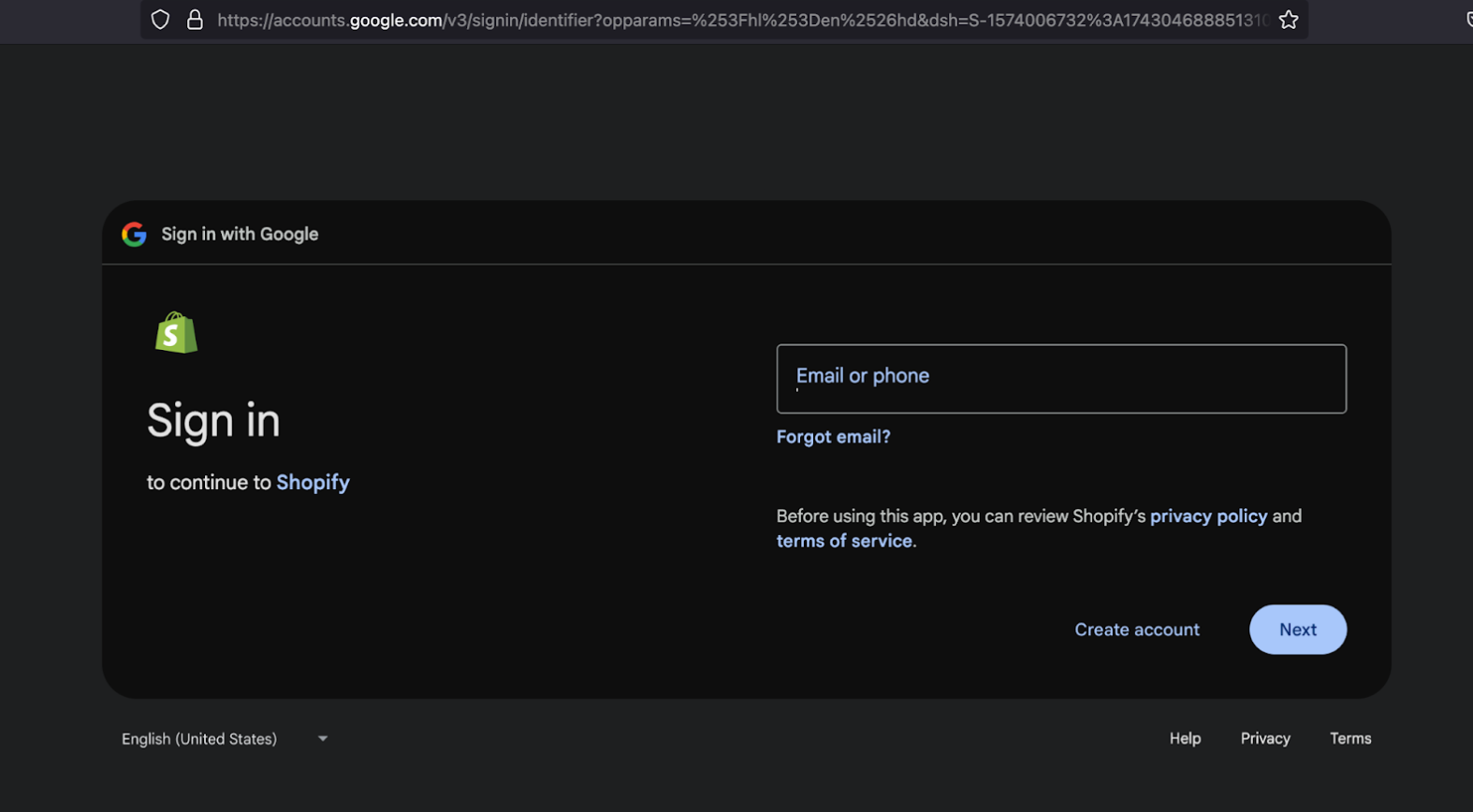
Task: Click the Shopify bag logo
Action: click(x=176, y=332)
